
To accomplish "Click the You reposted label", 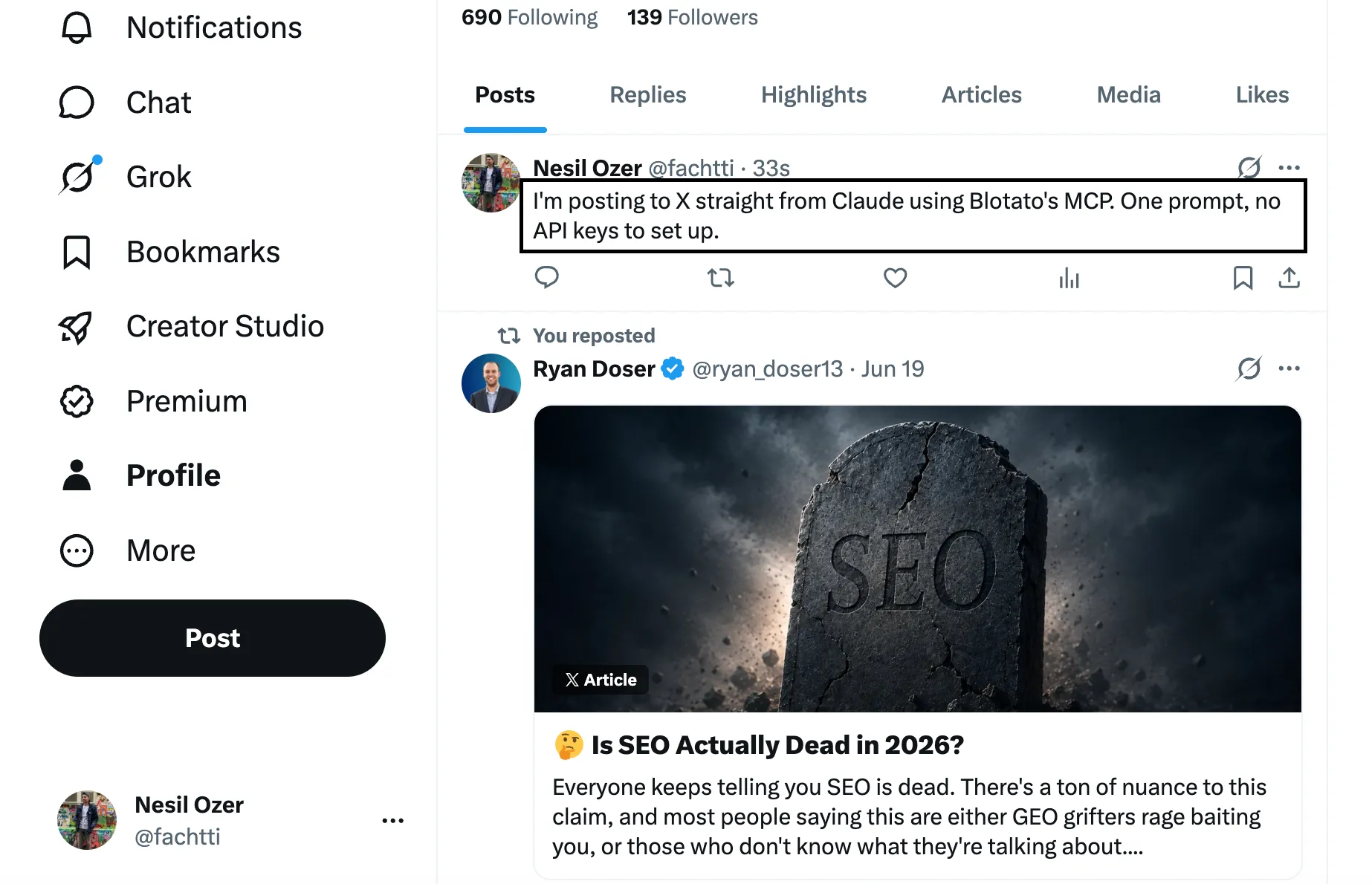I will click(x=594, y=336).
